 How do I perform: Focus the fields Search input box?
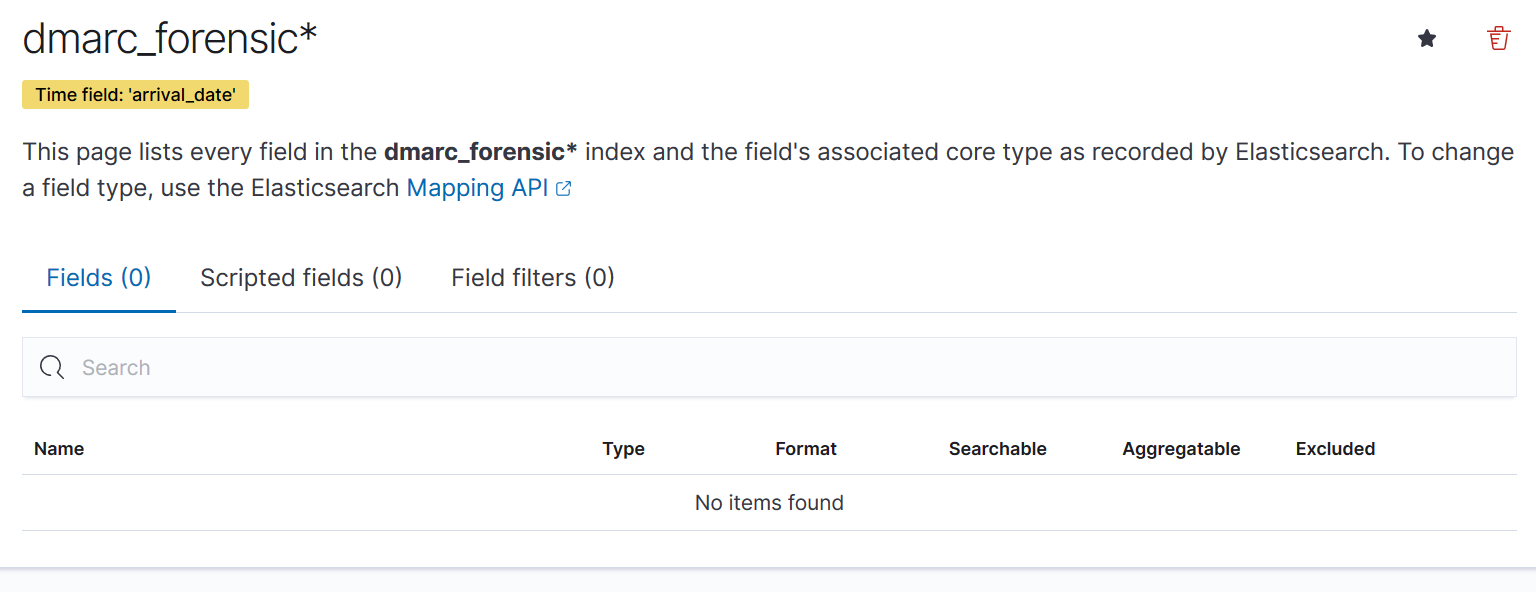point(780,368)
